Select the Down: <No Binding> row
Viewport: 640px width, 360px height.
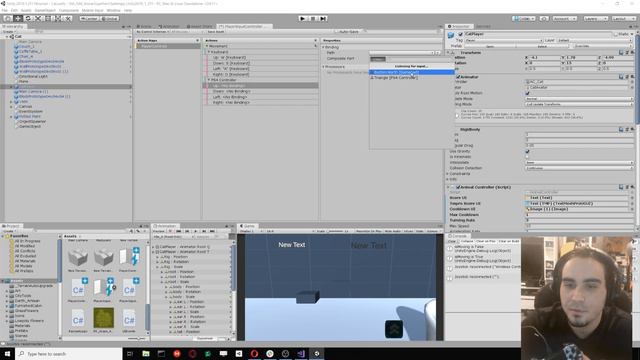[x=261, y=91]
